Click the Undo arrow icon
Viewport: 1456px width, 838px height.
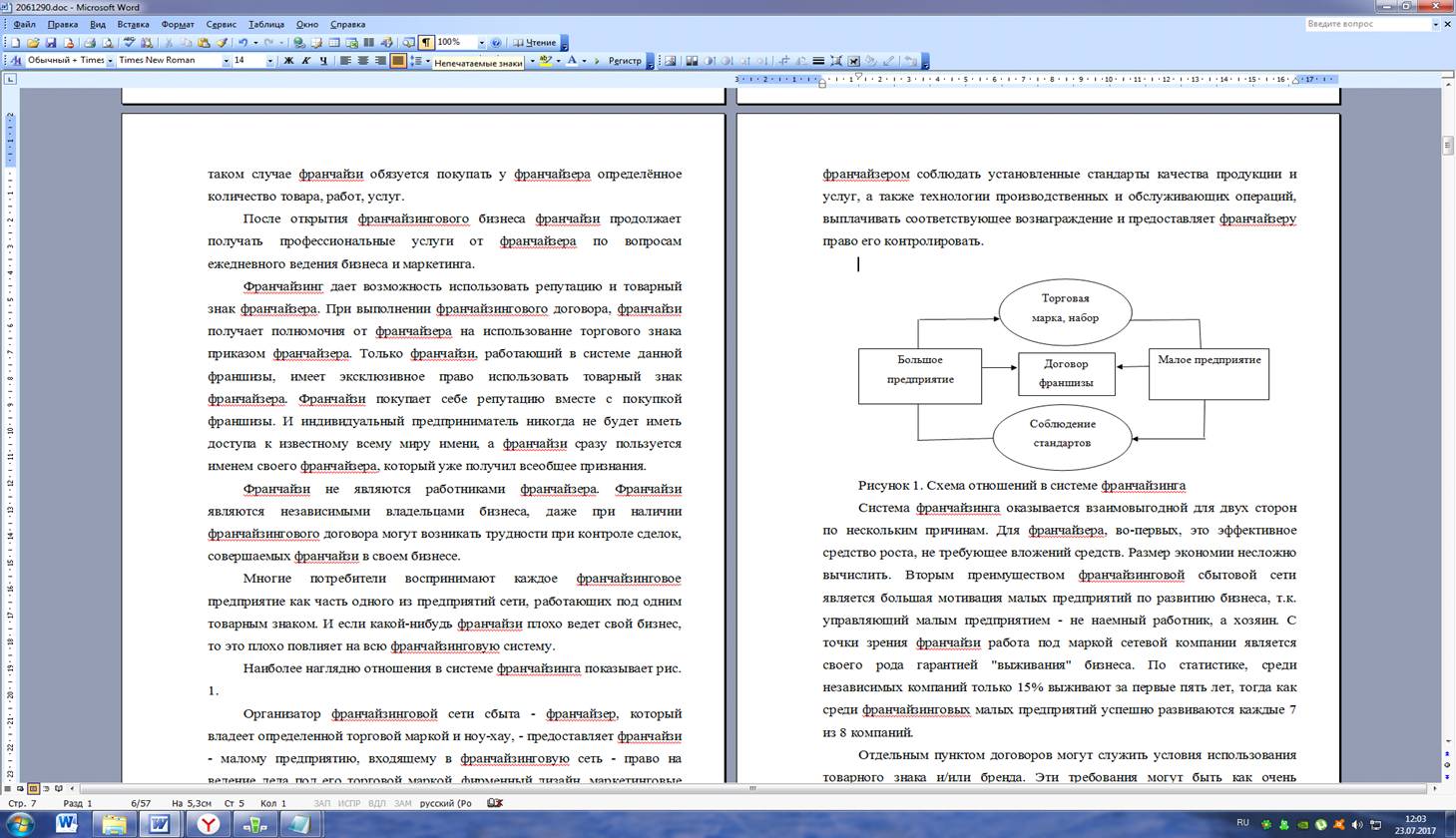pyautogui.click(x=242, y=43)
